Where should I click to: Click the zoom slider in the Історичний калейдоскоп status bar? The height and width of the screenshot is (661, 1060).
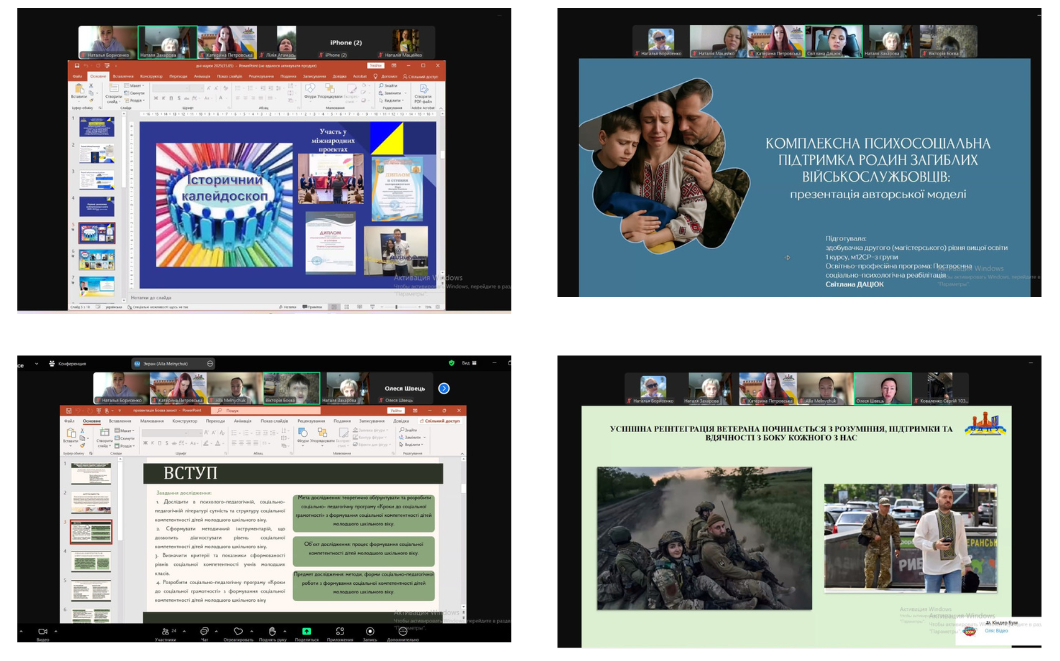point(398,307)
